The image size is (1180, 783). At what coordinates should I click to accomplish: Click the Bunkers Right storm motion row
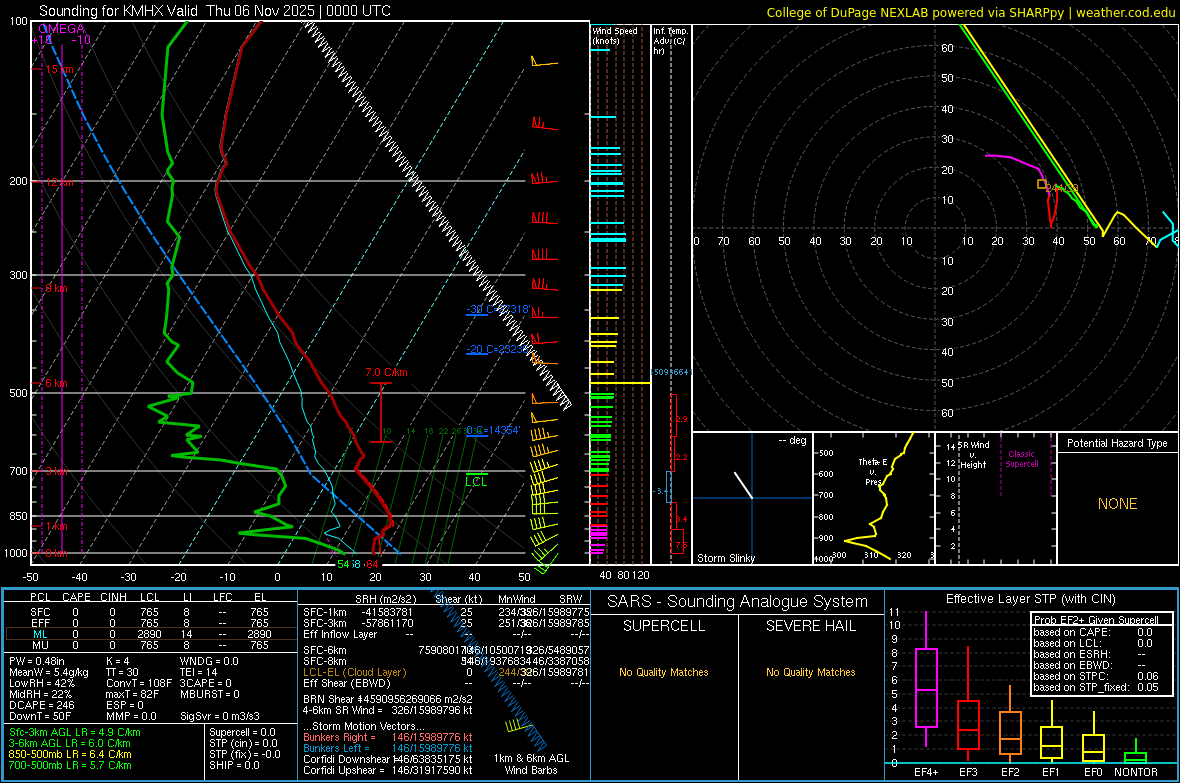tap(388, 737)
